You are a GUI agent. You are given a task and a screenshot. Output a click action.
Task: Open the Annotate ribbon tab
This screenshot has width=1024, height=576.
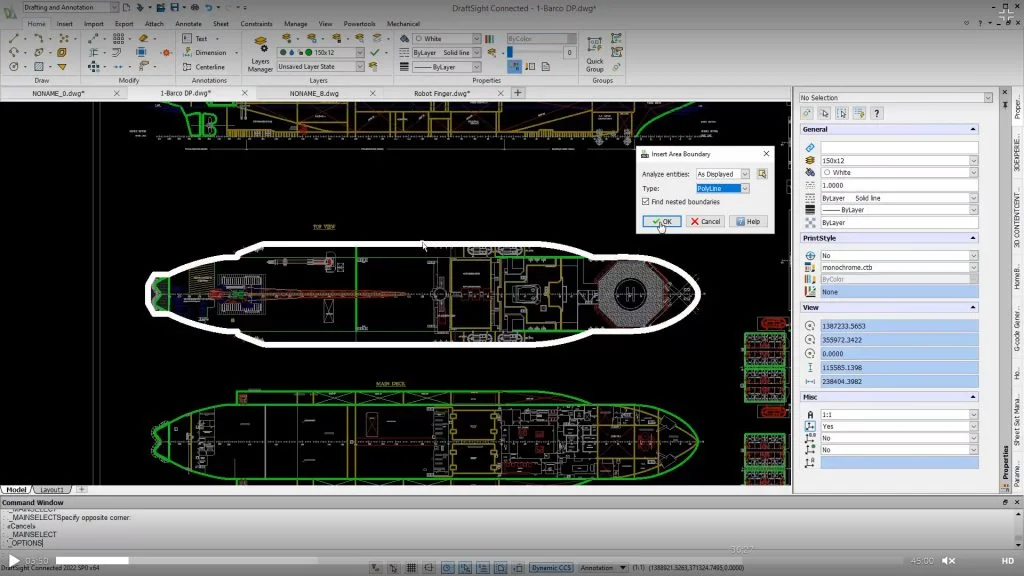[x=188, y=23]
